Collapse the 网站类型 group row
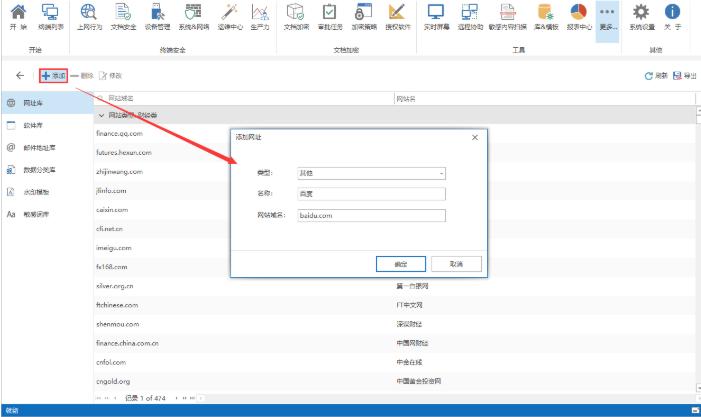701x417 pixels. click(x=100, y=115)
